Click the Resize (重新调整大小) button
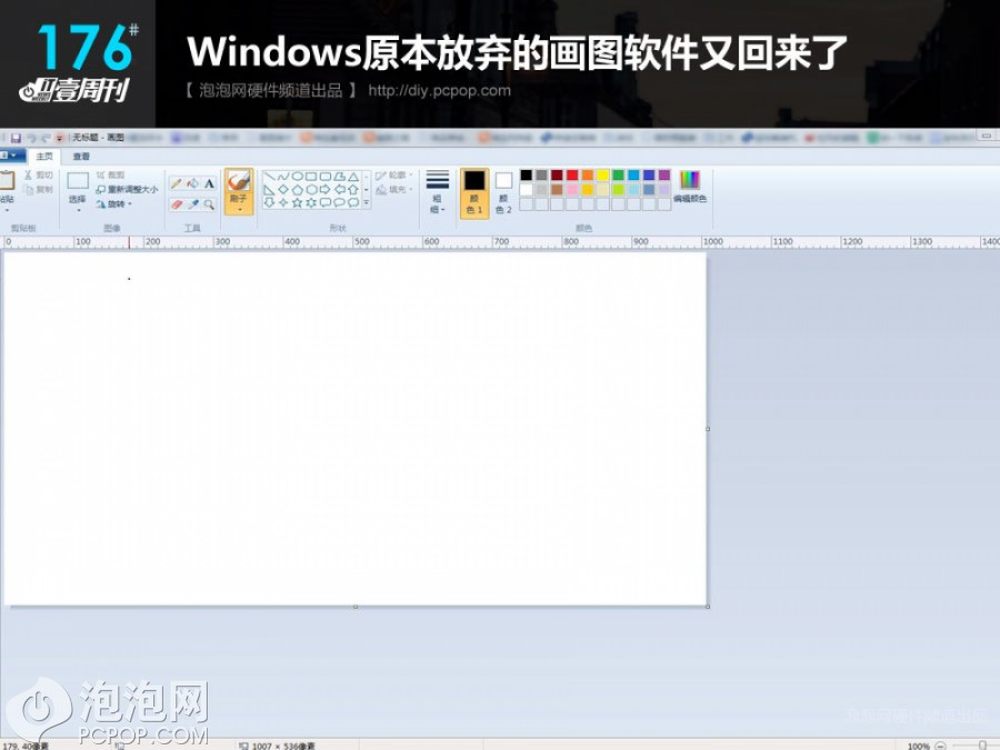Image resolution: width=1000 pixels, height=750 pixels. 126,189
